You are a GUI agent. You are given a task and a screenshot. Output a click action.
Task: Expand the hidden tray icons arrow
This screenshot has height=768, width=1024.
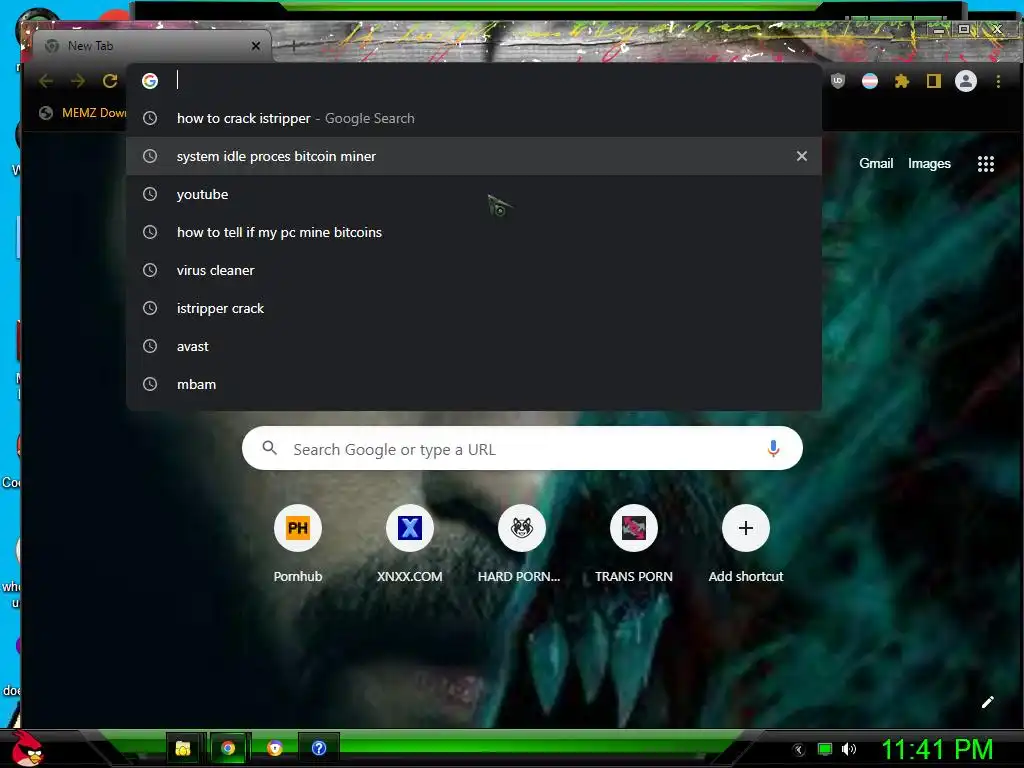click(799, 750)
